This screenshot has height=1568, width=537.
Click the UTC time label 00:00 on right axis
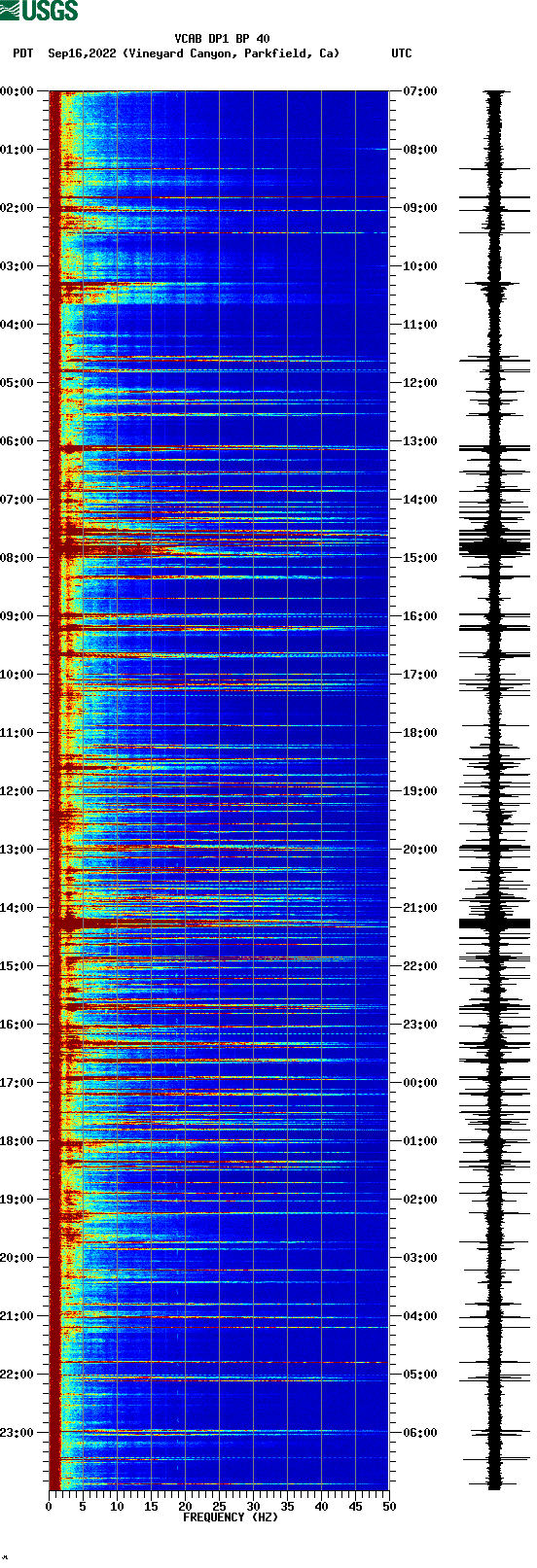click(x=420, y=1083)
